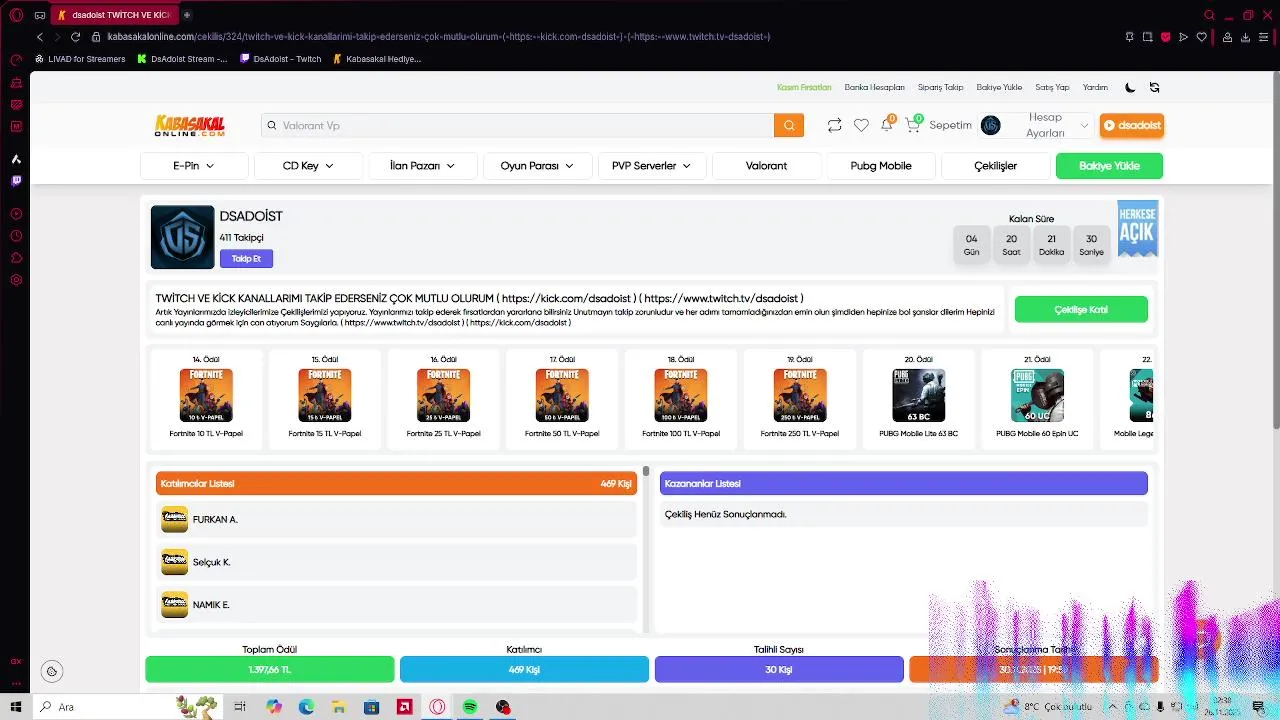
Task: Click the browser address bar URL
Action: 438,37
